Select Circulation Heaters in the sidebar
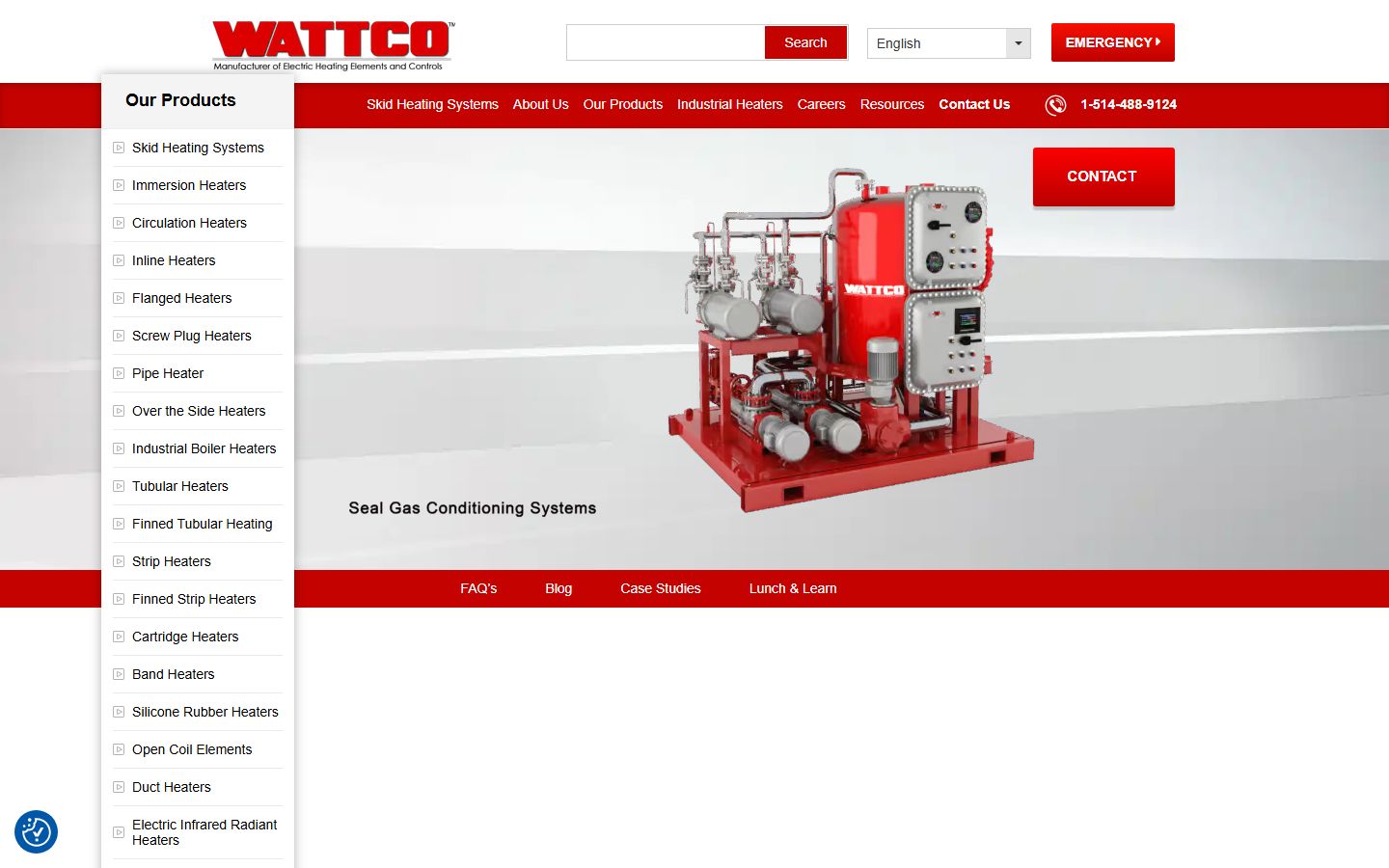Screen dimensions: 1389x868 (x=189, y=223)
